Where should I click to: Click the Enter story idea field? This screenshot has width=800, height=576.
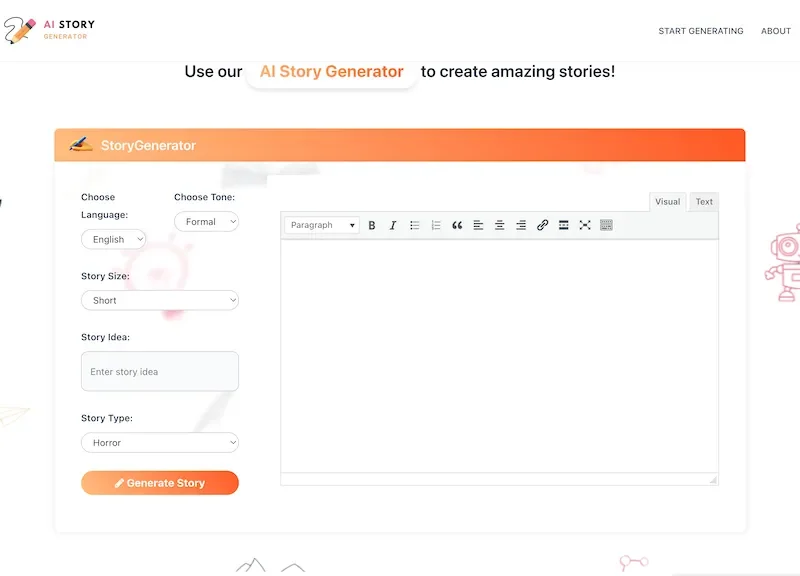pos(159,371)
